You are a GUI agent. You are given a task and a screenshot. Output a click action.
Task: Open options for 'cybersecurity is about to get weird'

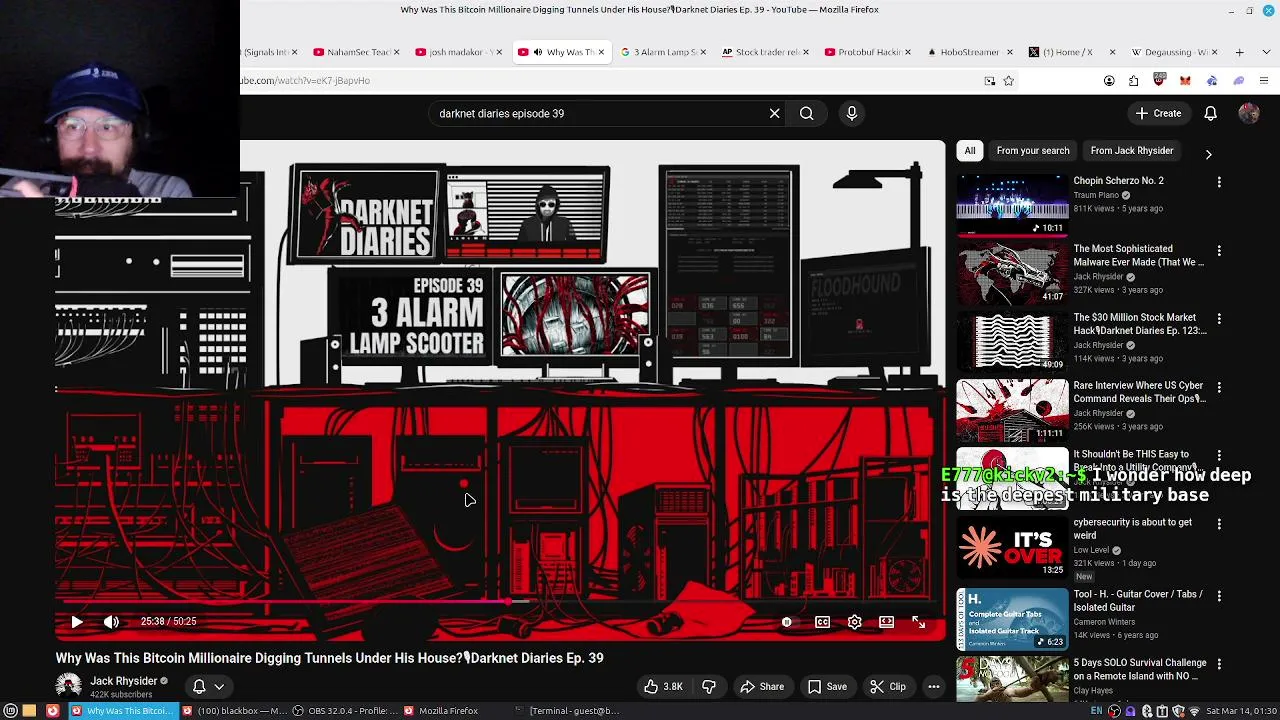point(1219,523)
